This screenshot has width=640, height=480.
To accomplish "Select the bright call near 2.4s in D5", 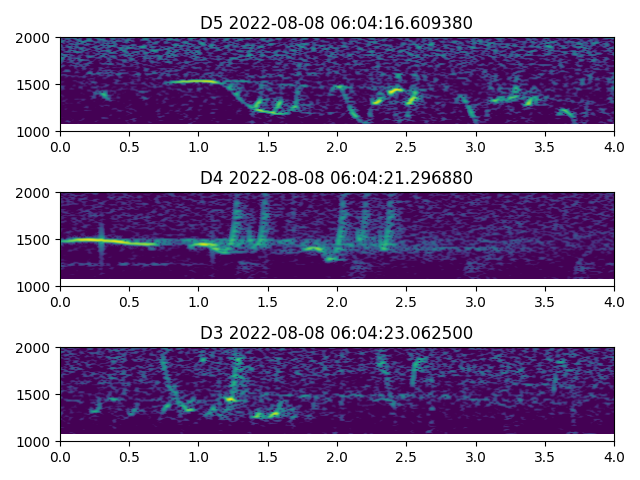I will tap(395, 91).
